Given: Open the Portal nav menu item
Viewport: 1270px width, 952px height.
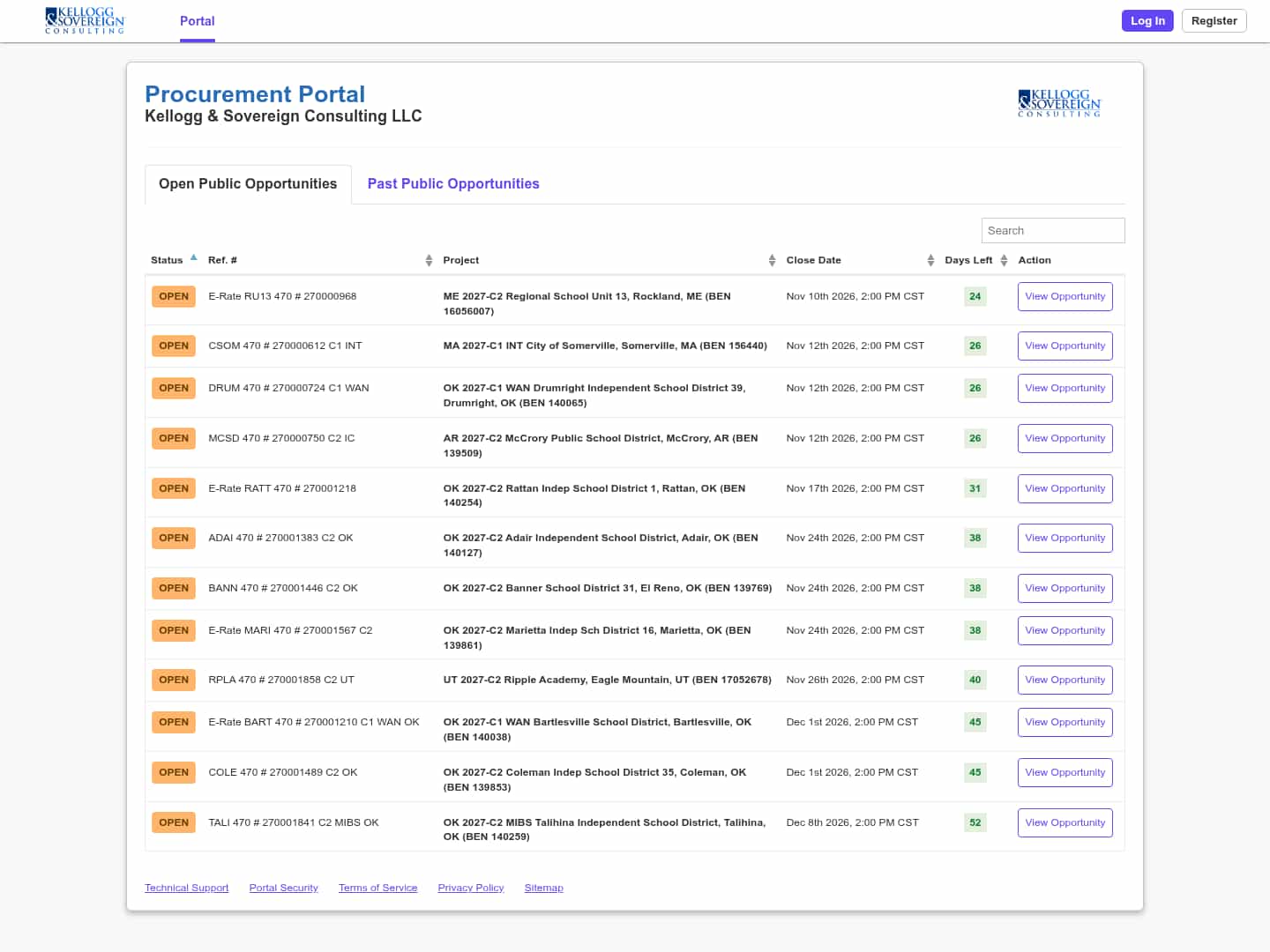Looking at the screenshot, I should (x=198, y=21).
